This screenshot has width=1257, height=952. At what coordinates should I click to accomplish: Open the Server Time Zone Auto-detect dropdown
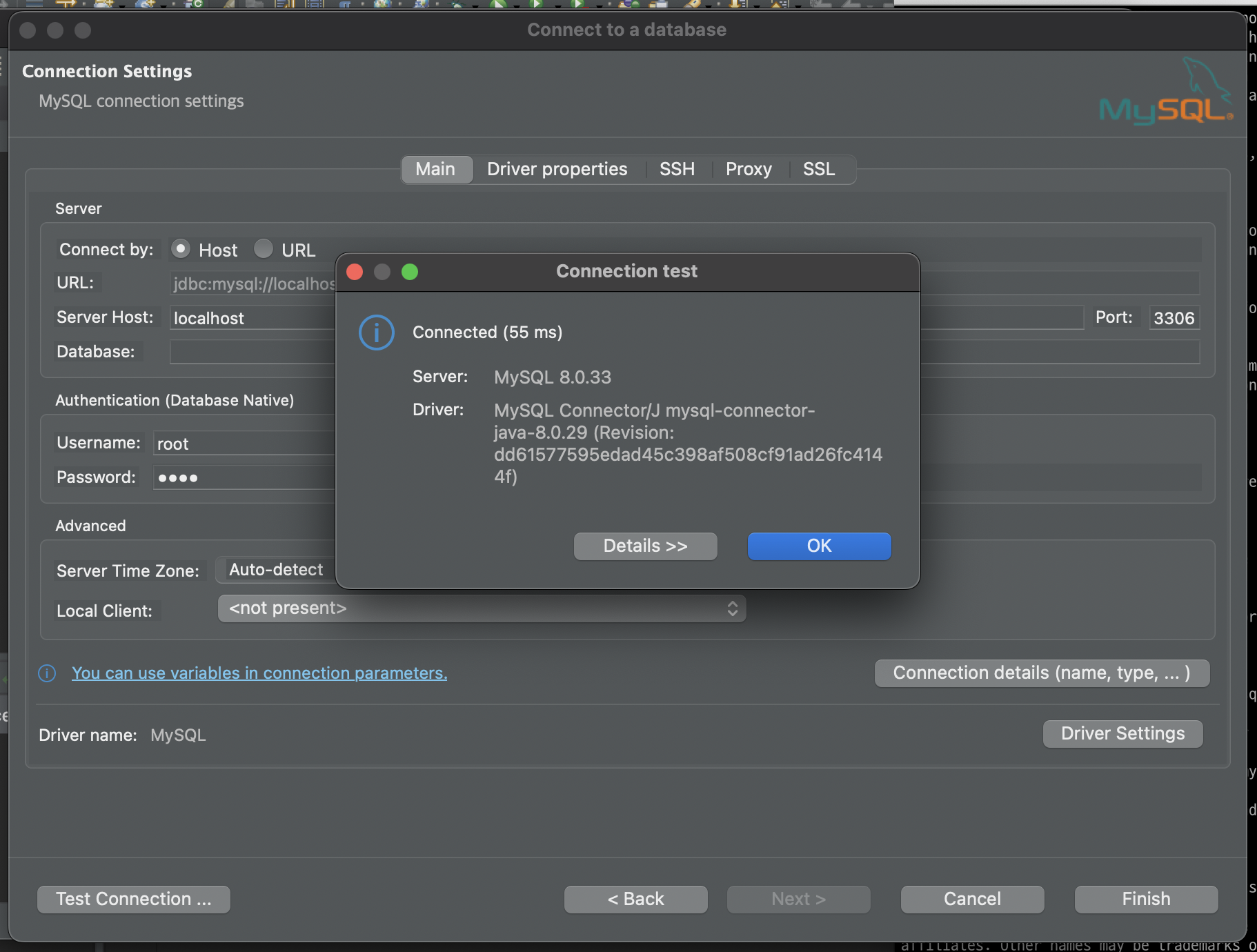[276, 570]
